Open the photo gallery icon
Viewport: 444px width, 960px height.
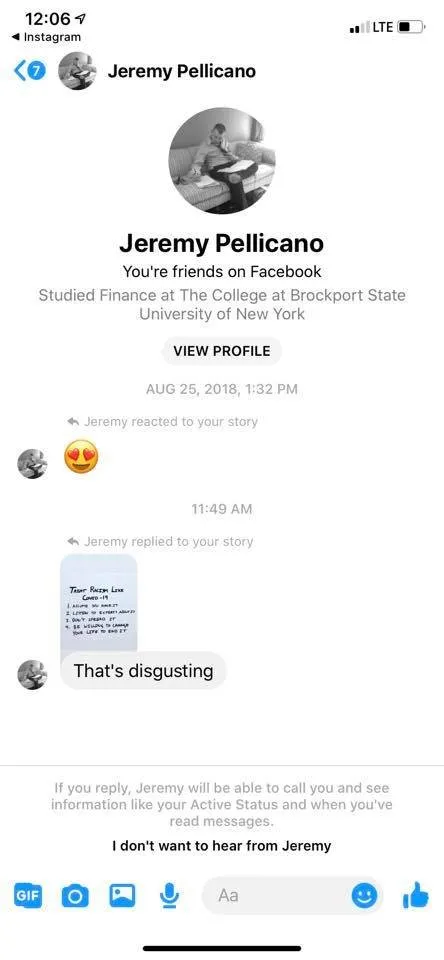pos(122,896)
